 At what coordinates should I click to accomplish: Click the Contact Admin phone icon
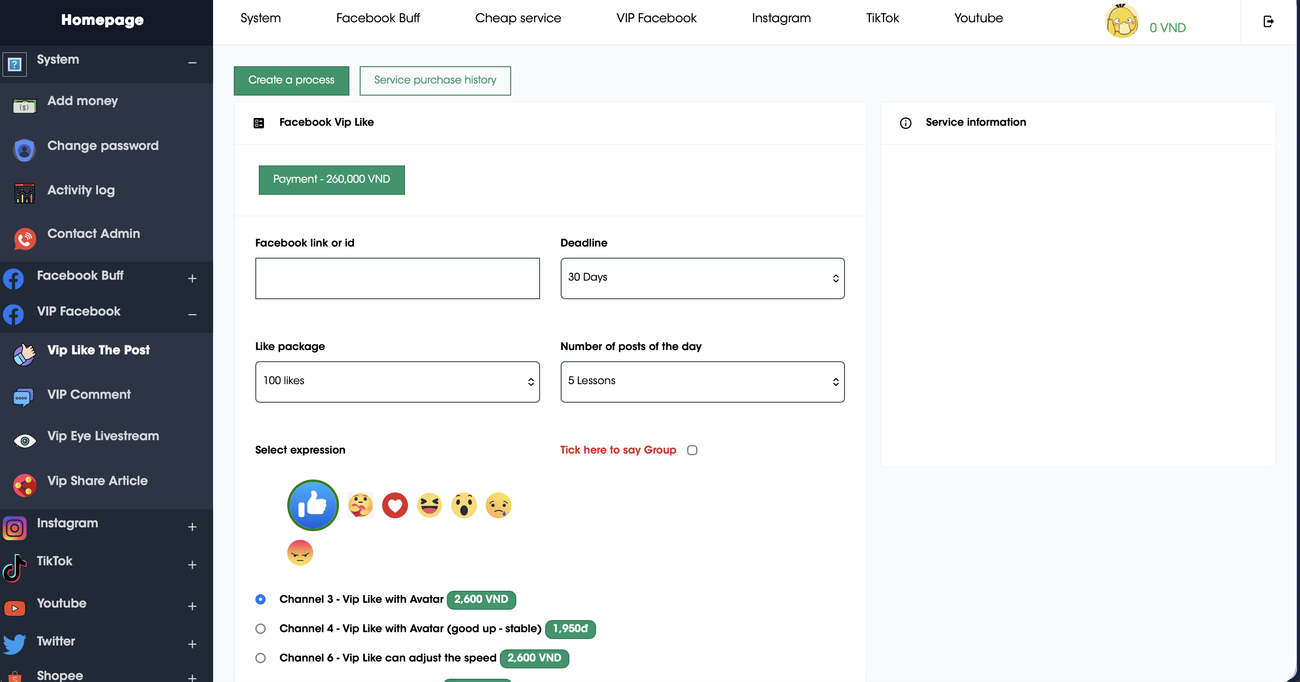click(24, 238)
